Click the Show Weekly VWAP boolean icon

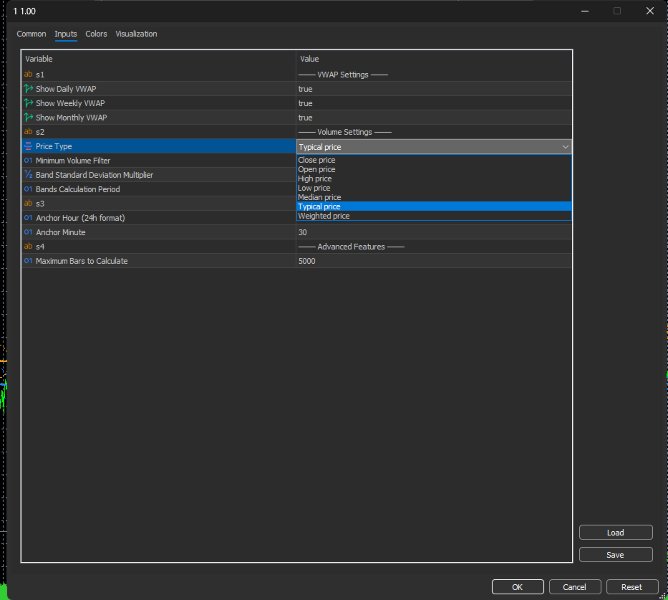coord(28,103)
